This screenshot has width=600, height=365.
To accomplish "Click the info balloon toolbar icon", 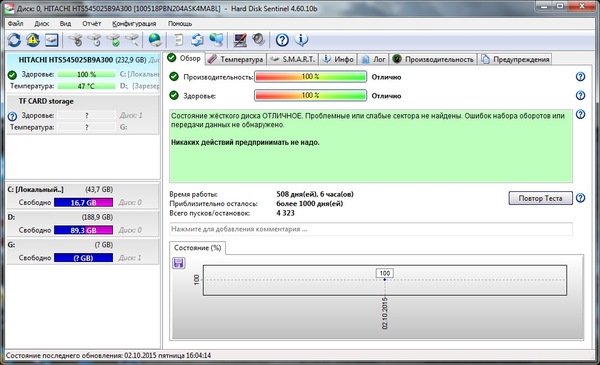I will (302, 40).
